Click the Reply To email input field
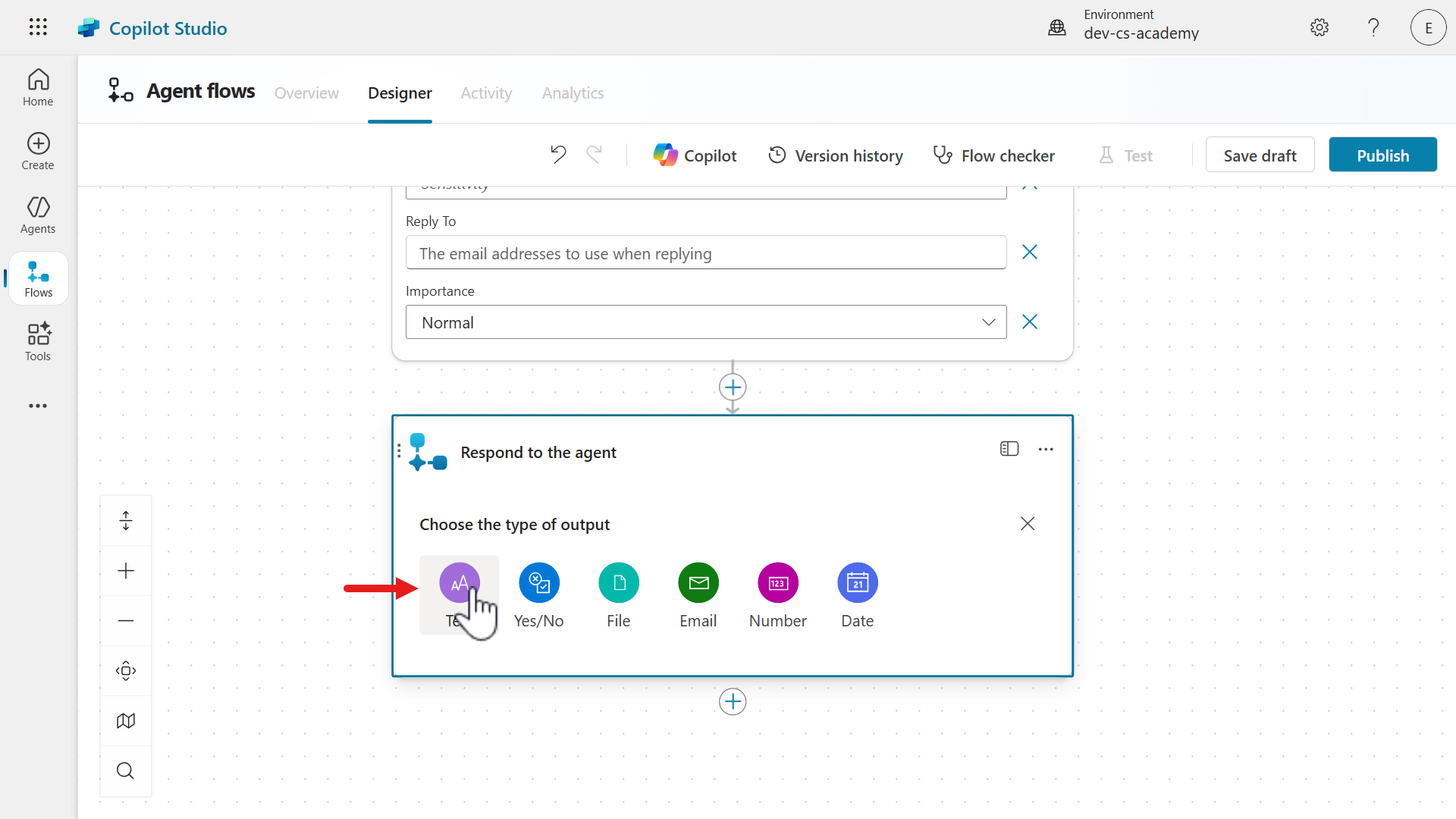 tap(705, 253)
